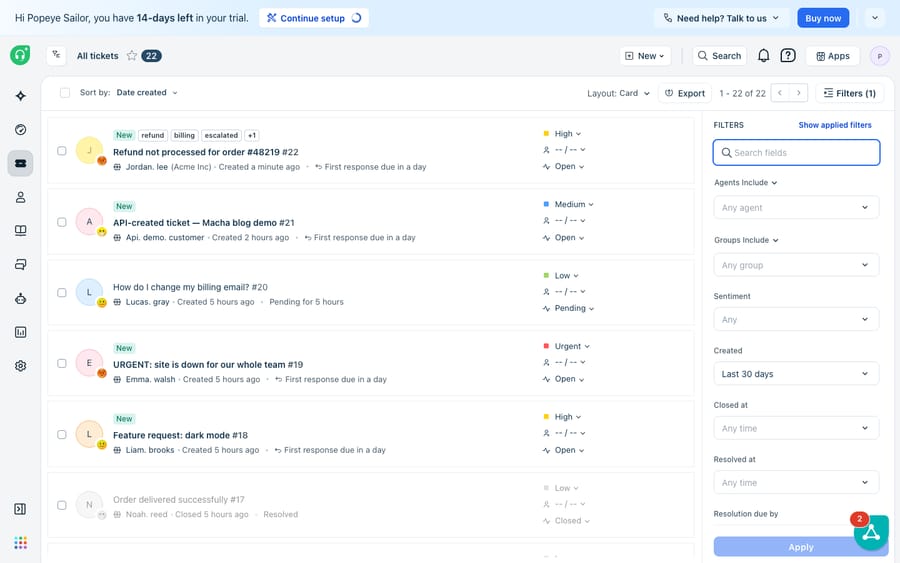This screenshot has height=563, width=900.
Task: Favorite the All tickets view with star
Action: point(132,56)
